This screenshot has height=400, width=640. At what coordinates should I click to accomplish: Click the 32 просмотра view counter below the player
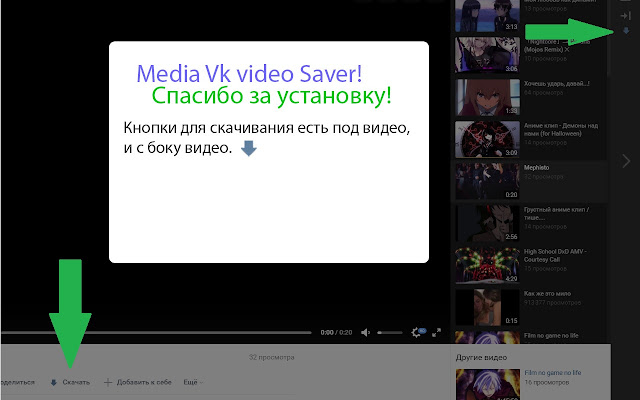pos(271,358)
